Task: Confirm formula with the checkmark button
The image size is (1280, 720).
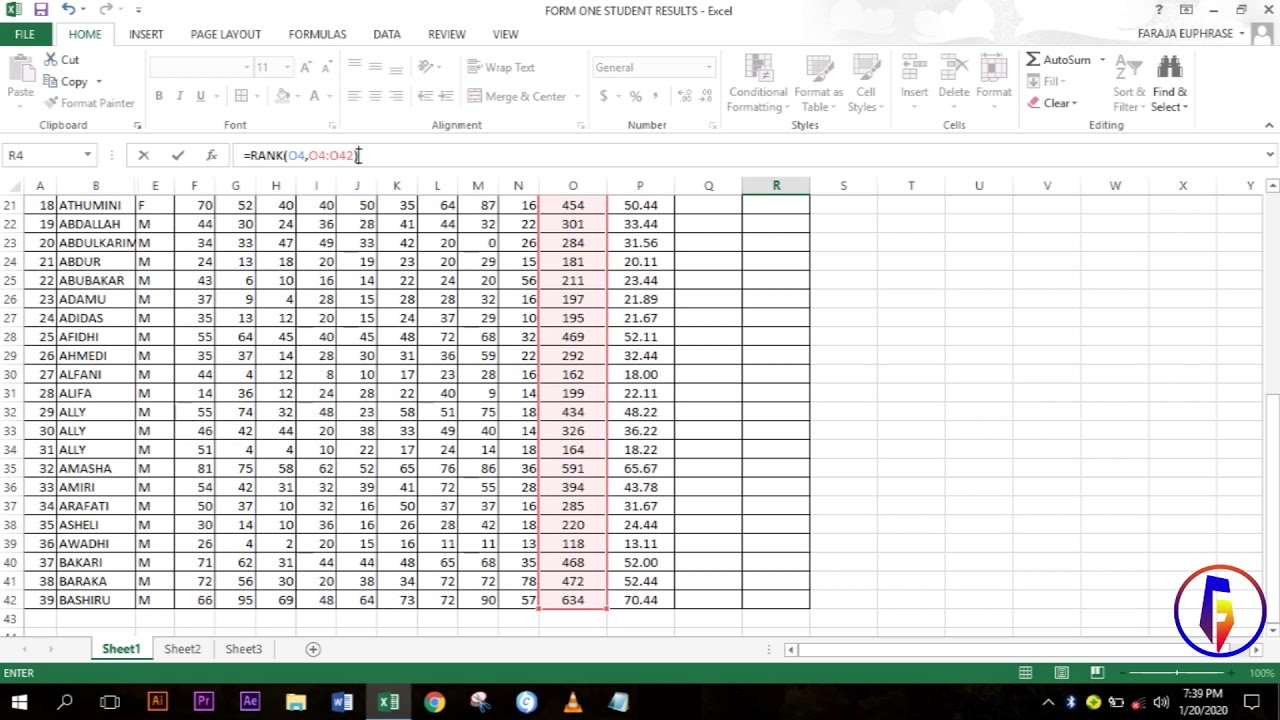Action: click(178, 155)
